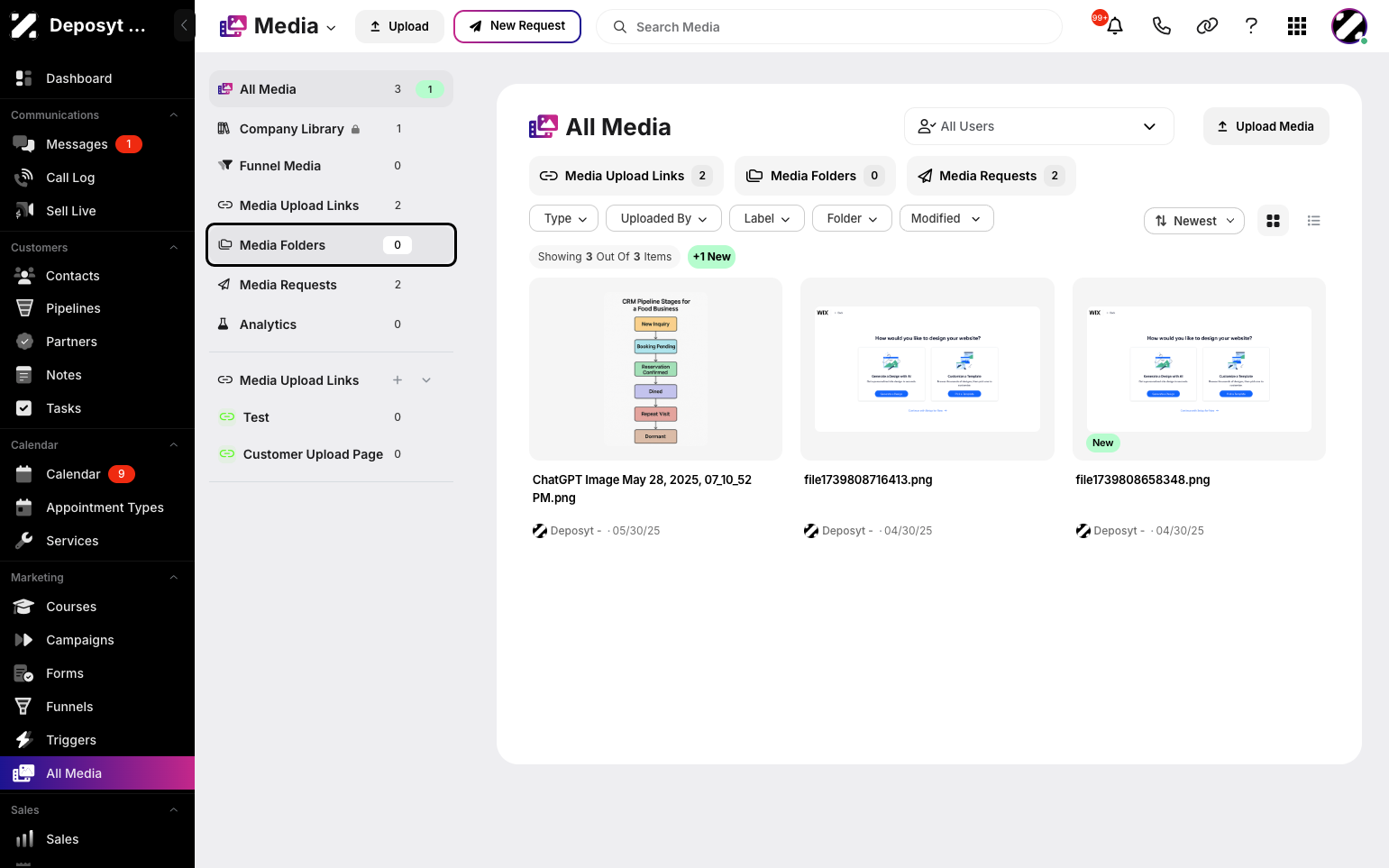Open the Label filter dropdown
1389x868 pixels.
[767, 218]
